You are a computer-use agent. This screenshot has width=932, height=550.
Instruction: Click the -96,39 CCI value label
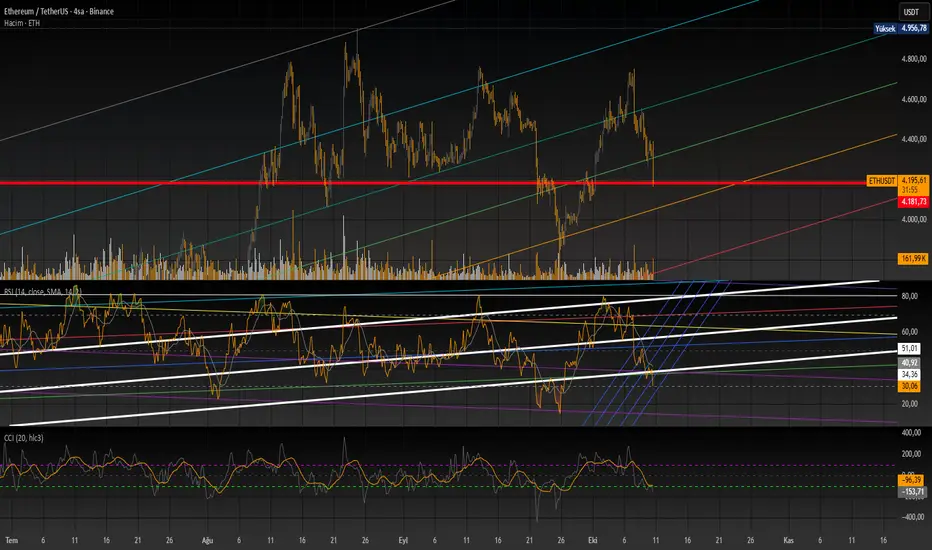coord(911,480)
